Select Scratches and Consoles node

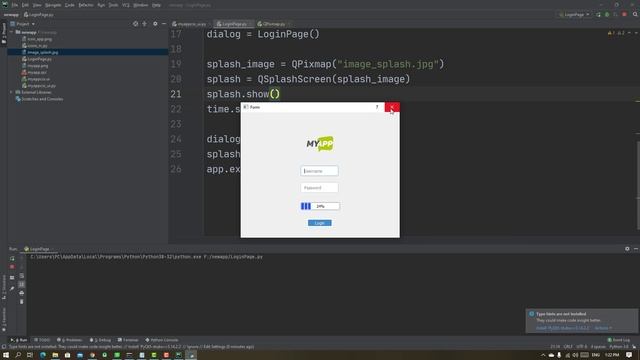[42, 99]
